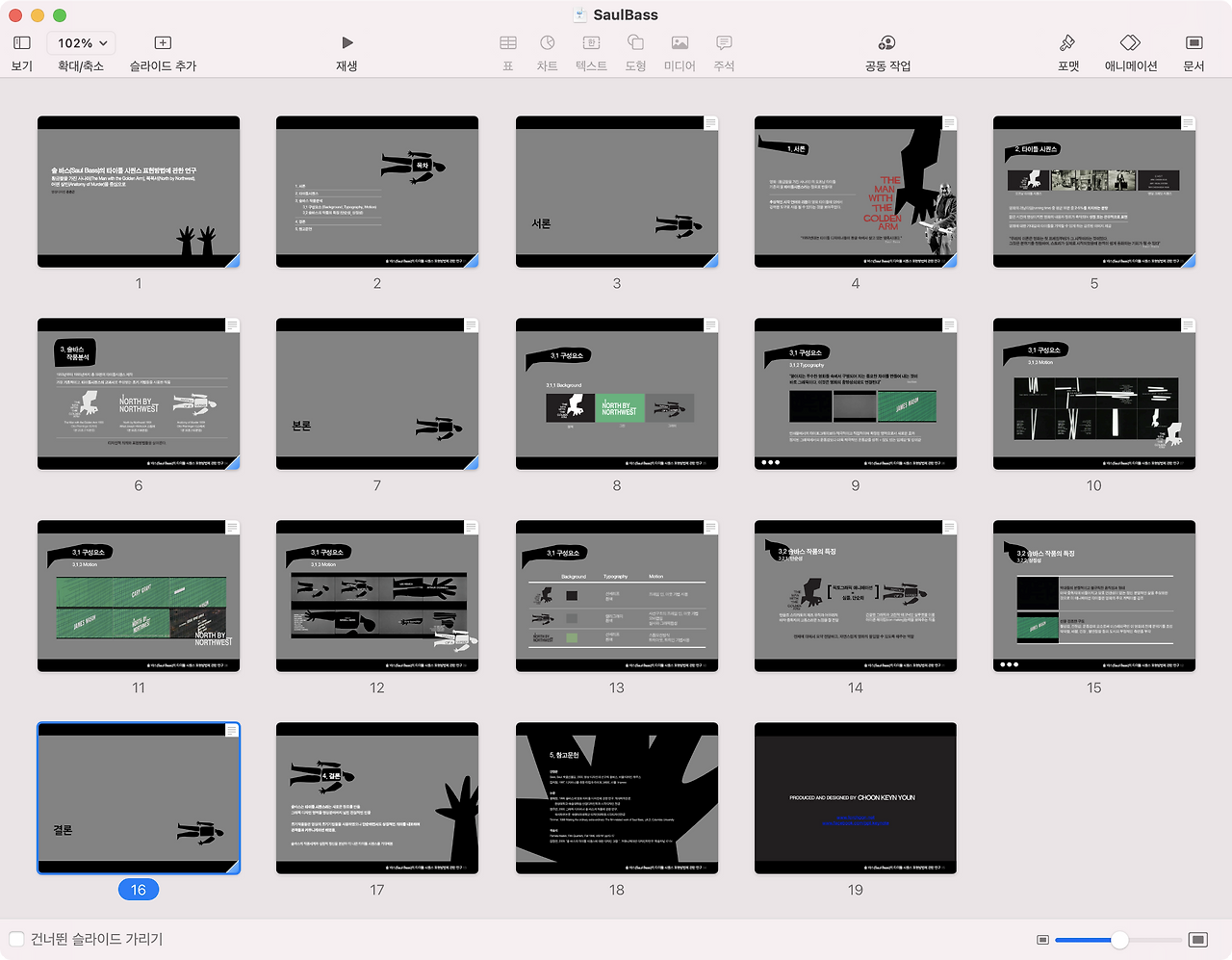
Task: Click the SaulBass document title
Action: [626, 14]
